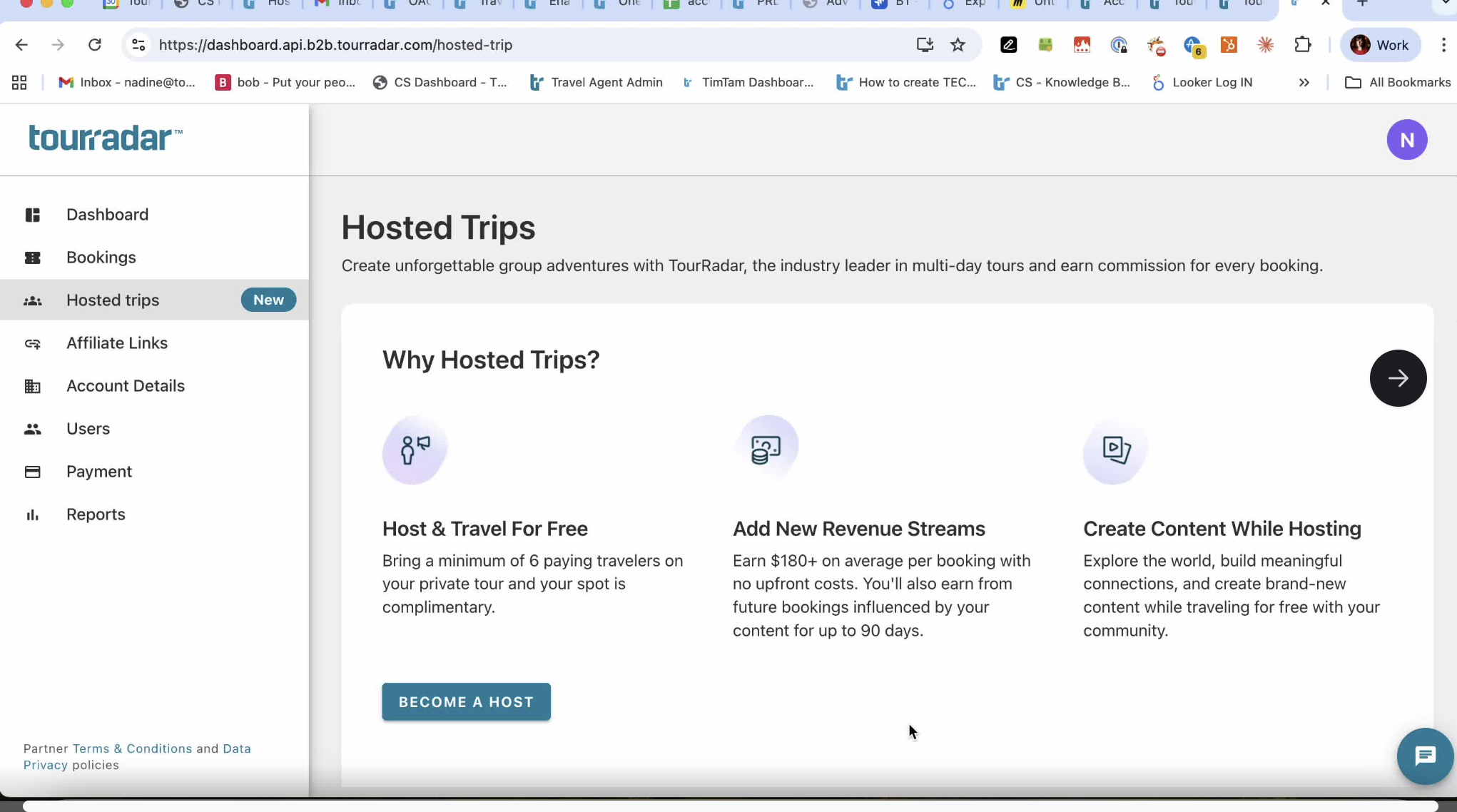Open the N user avatar menu
1457x812 pixels.
point(1406,140)
